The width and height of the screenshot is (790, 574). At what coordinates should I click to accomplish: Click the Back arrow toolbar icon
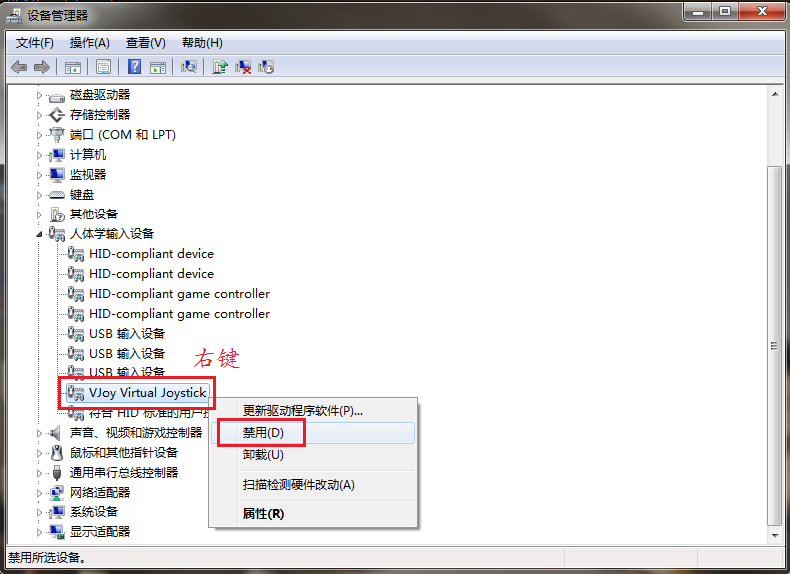click(x=19, y=67)
